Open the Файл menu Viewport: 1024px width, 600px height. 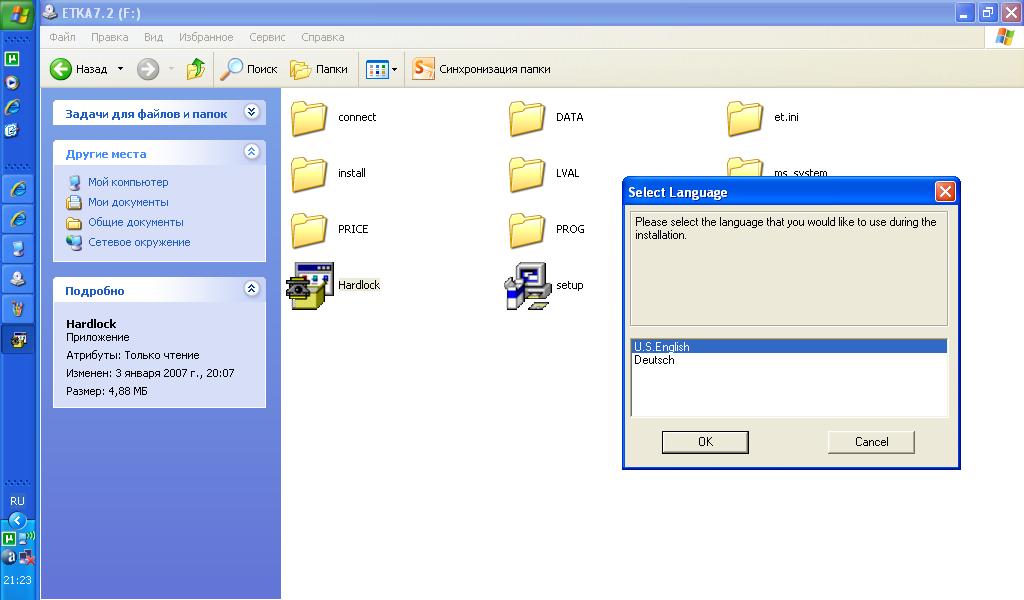pyautogui.click(x=62, y=37)
